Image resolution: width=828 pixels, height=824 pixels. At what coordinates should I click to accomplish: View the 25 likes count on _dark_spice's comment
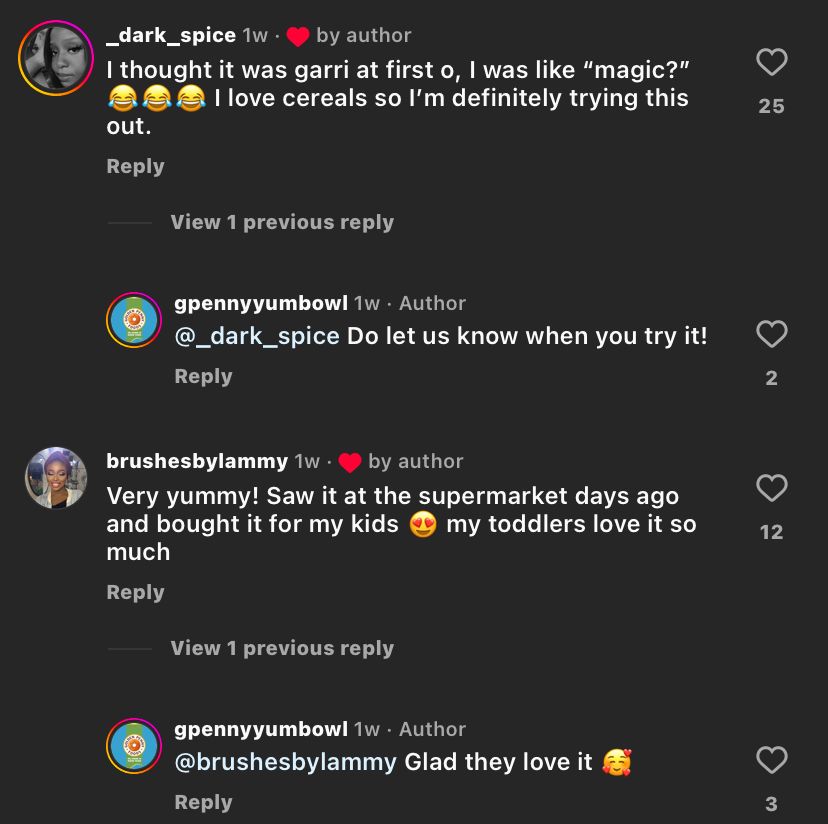(771, 106)
